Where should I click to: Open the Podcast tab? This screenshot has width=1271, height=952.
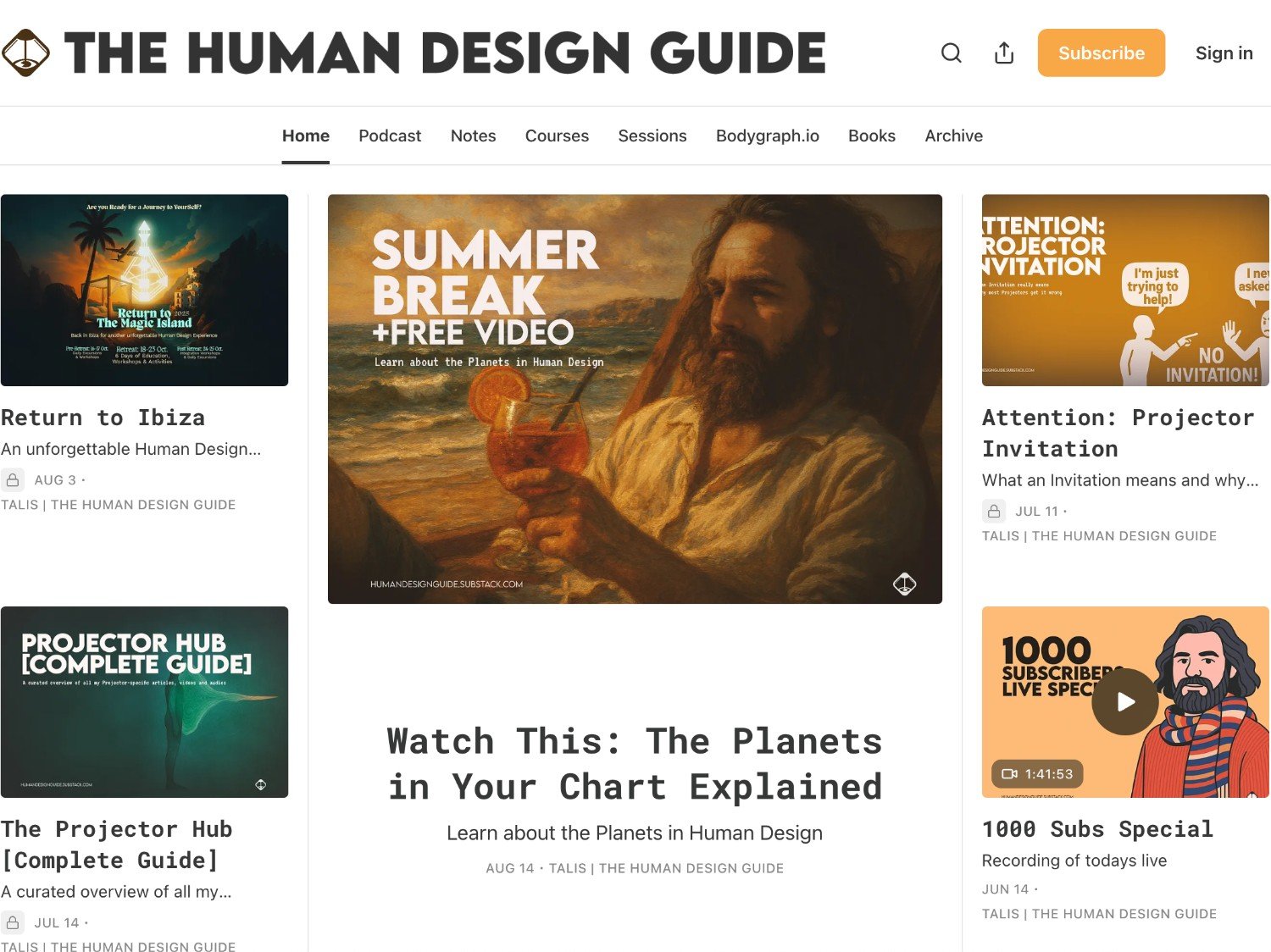pyautogui.click(x=390, y=136)
